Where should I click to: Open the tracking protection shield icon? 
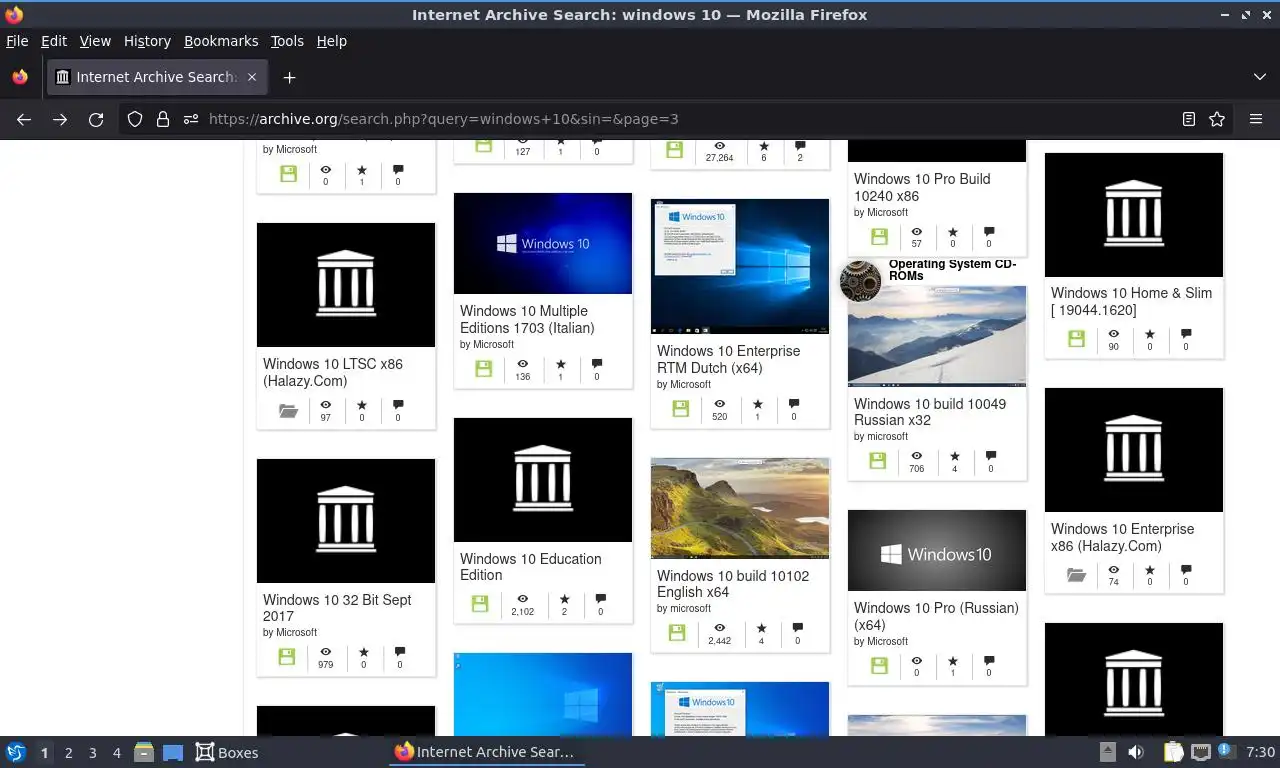click(x=135, y=119)
